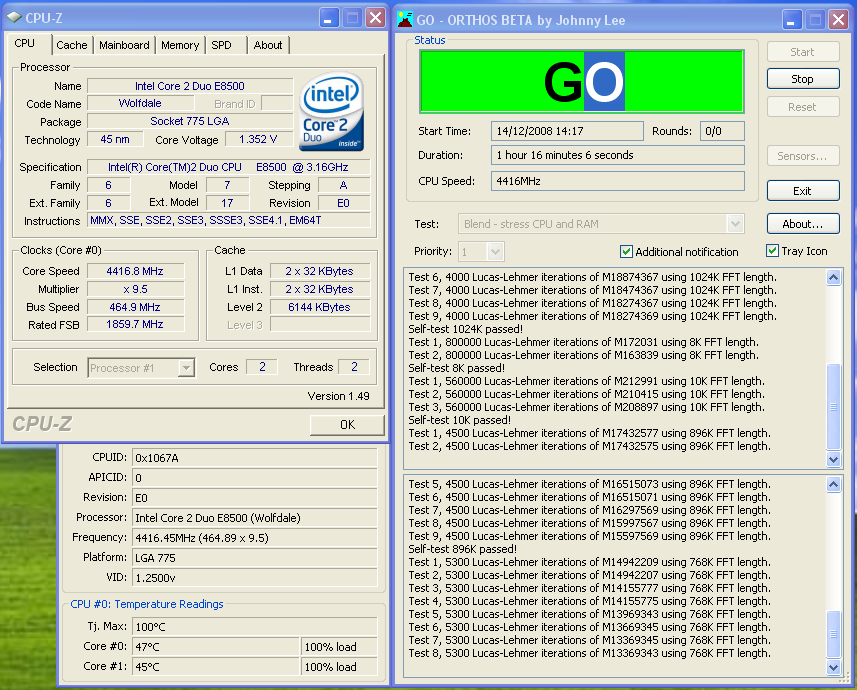Open the Mainboard tab

tap(124, 45)
